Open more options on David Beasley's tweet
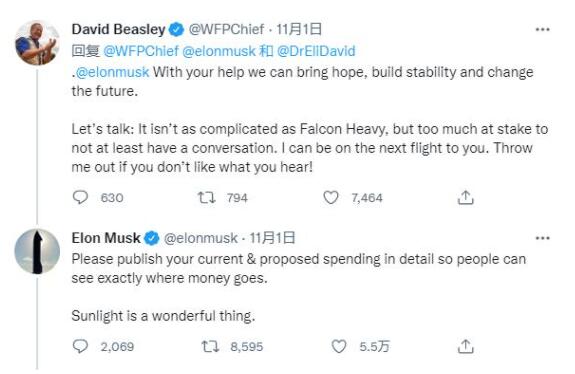575x374 pixels. (x=542, y=29)
